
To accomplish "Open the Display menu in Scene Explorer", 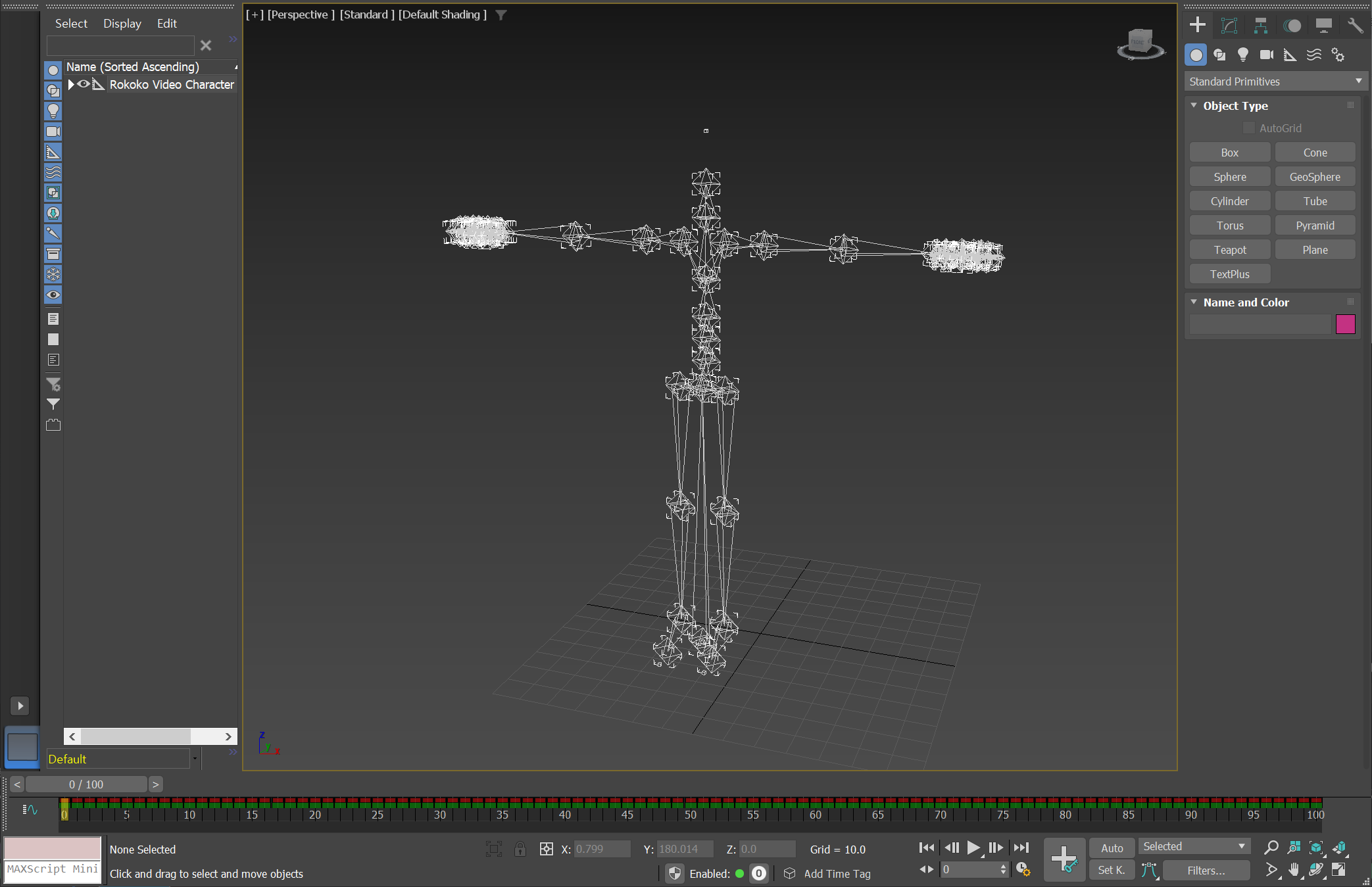I will coord(122,24).
